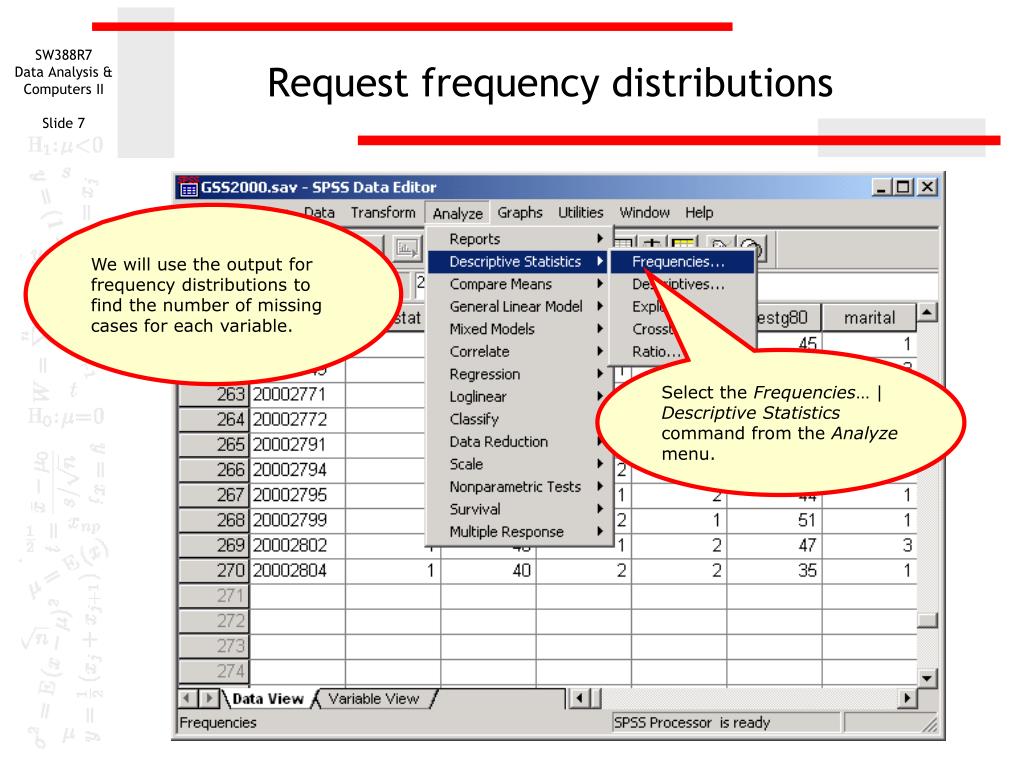Click the chart toolbar icon left of Reports

(x=410, y=247)
